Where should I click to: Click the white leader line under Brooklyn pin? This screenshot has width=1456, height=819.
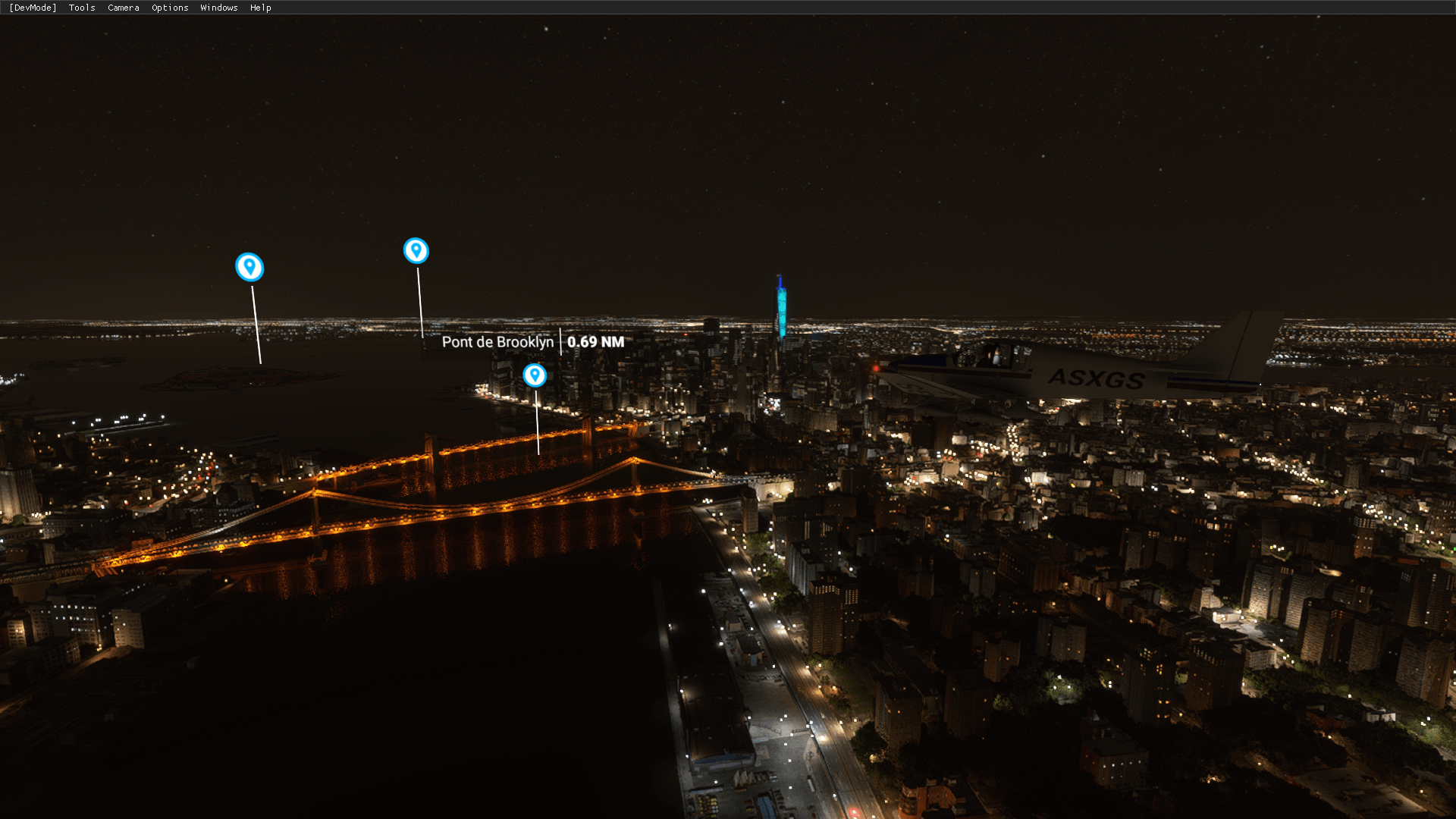[537, 422]
